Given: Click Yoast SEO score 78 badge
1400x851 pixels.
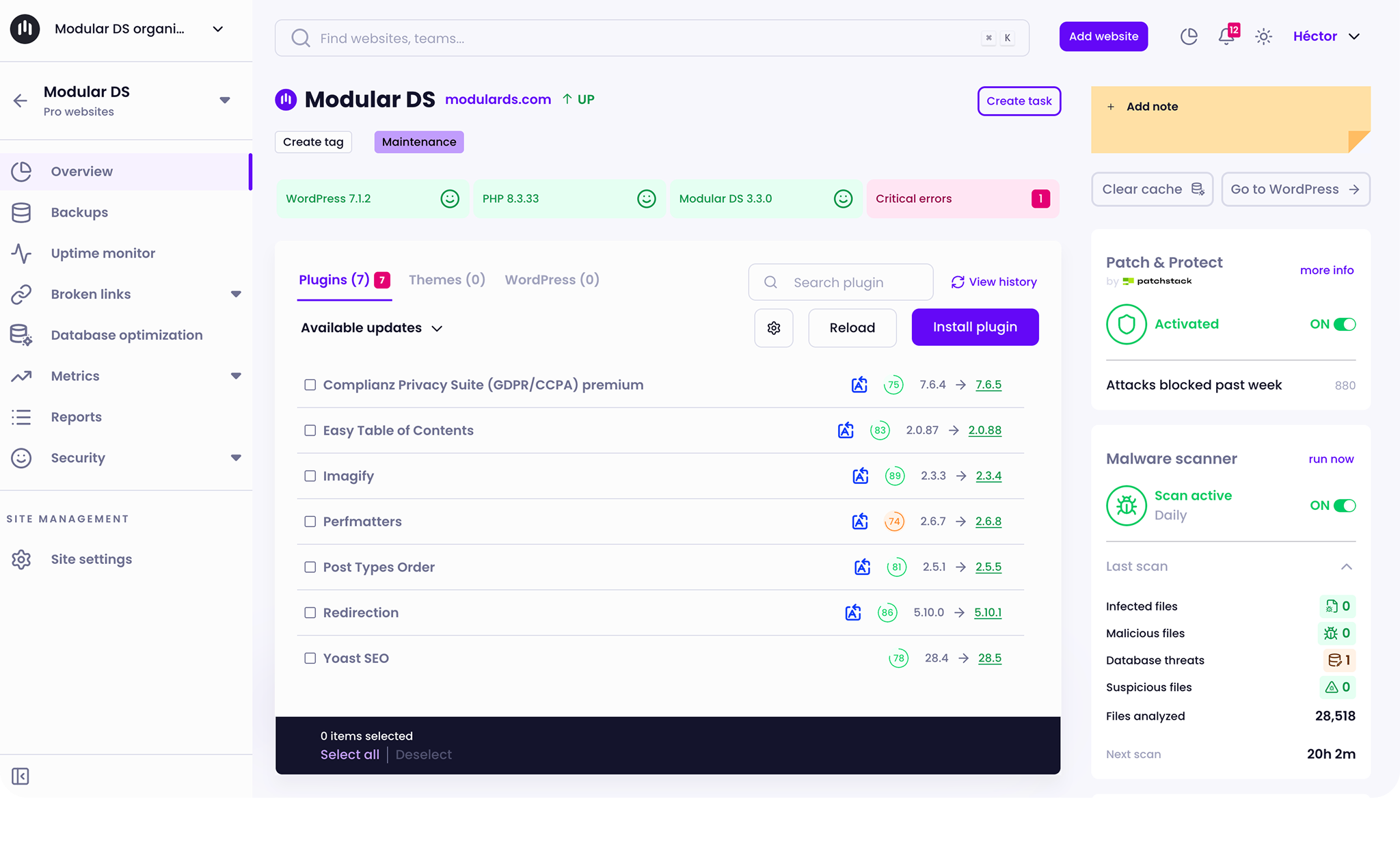Looking at the screenshot, I should (898, 658).
